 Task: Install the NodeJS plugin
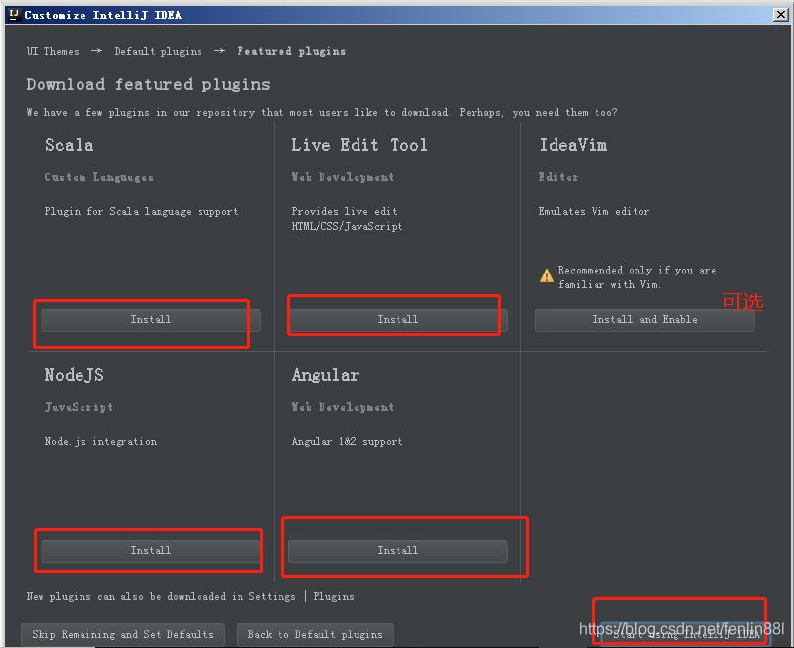150,551
